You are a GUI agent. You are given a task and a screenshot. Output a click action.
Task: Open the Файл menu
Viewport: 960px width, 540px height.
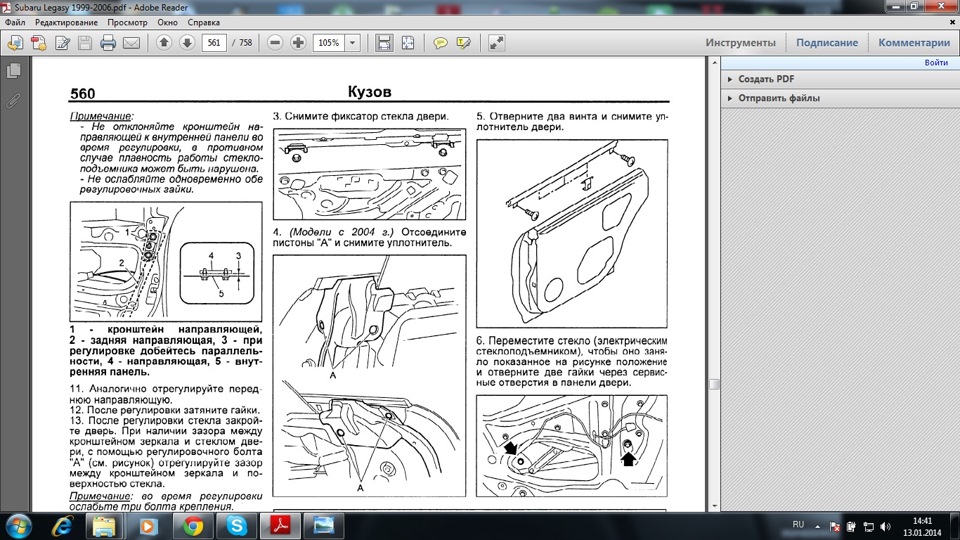coord(15,22)
